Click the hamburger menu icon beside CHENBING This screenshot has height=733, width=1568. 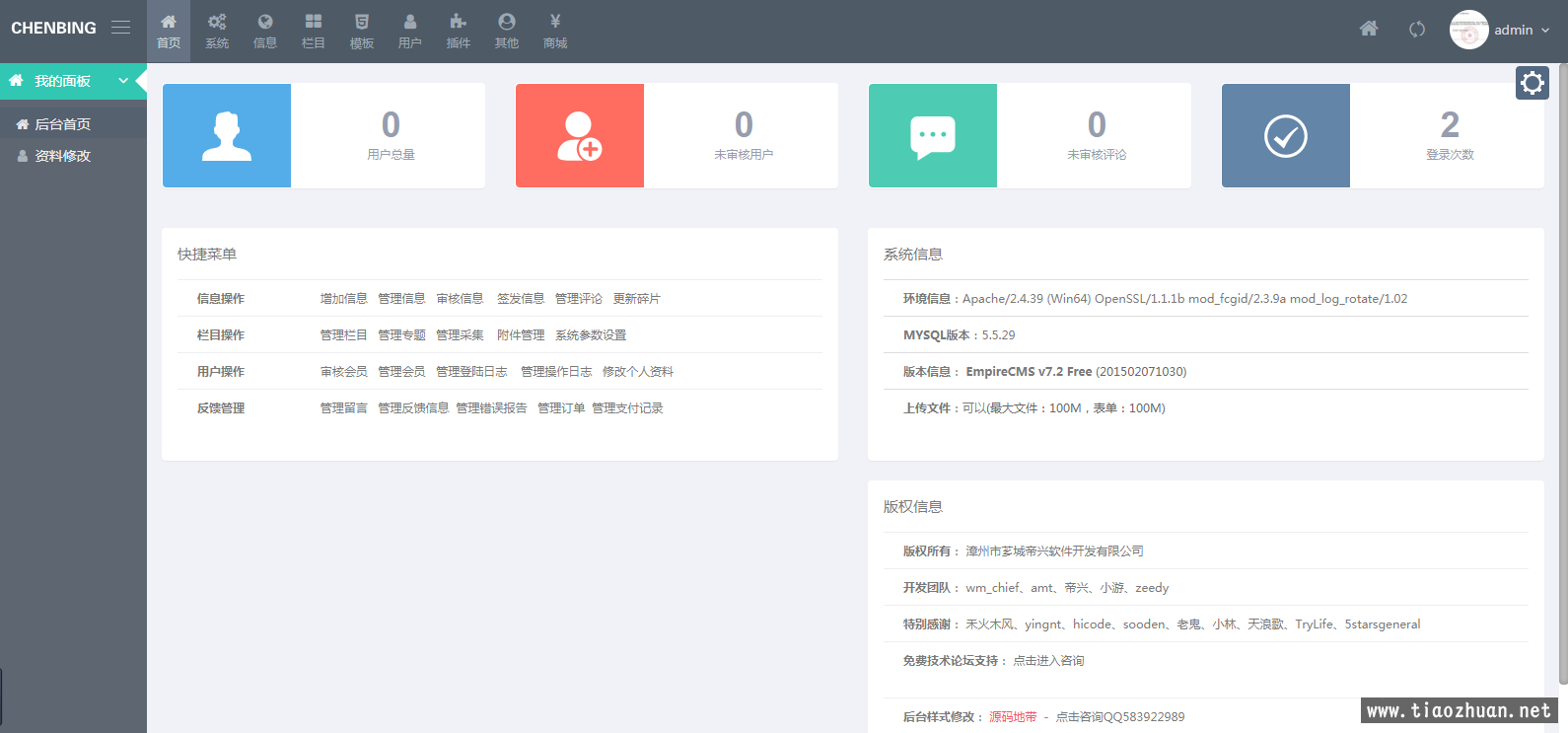[120, 28]
